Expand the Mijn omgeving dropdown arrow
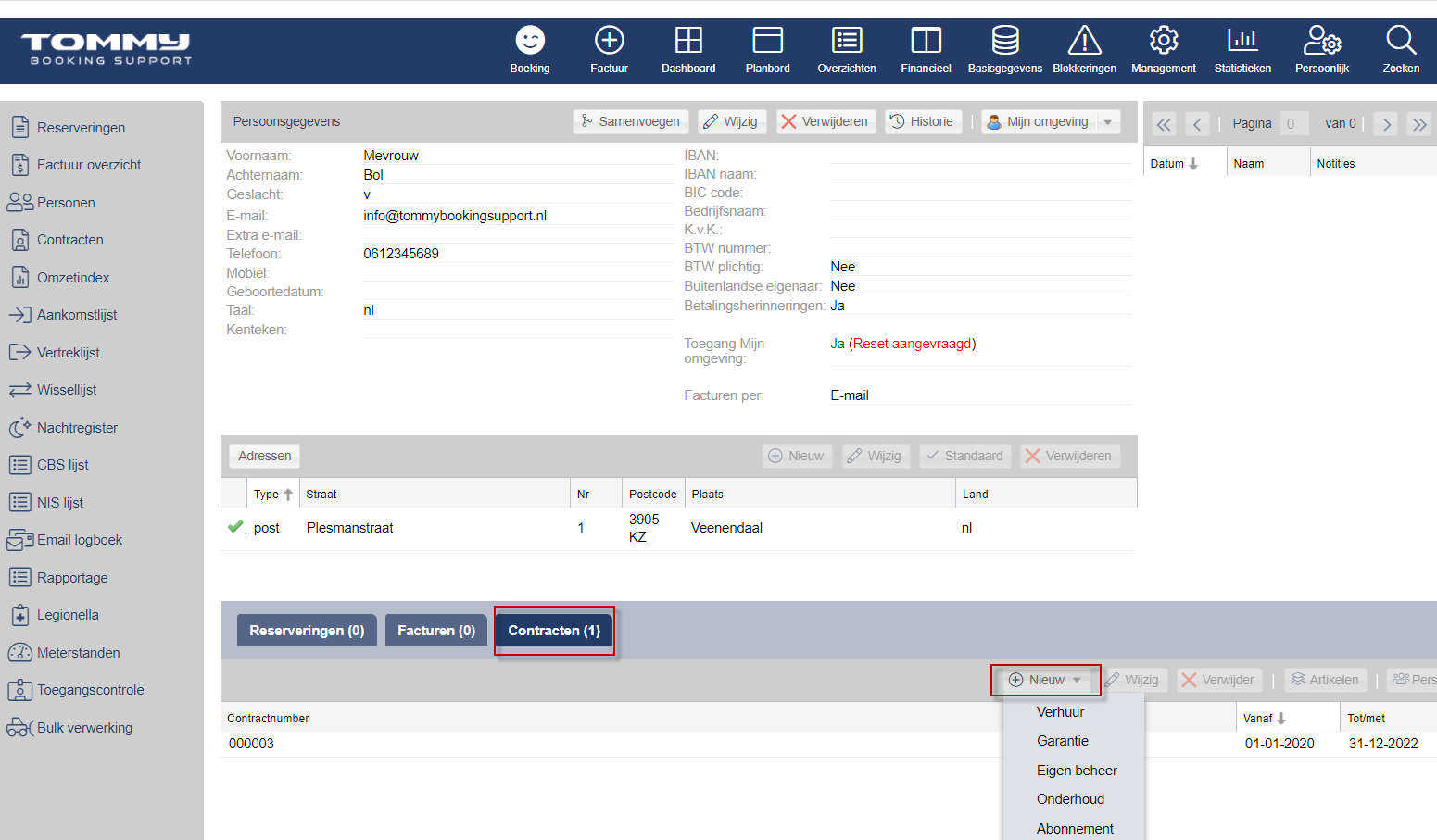 (x=1108, y=122)
